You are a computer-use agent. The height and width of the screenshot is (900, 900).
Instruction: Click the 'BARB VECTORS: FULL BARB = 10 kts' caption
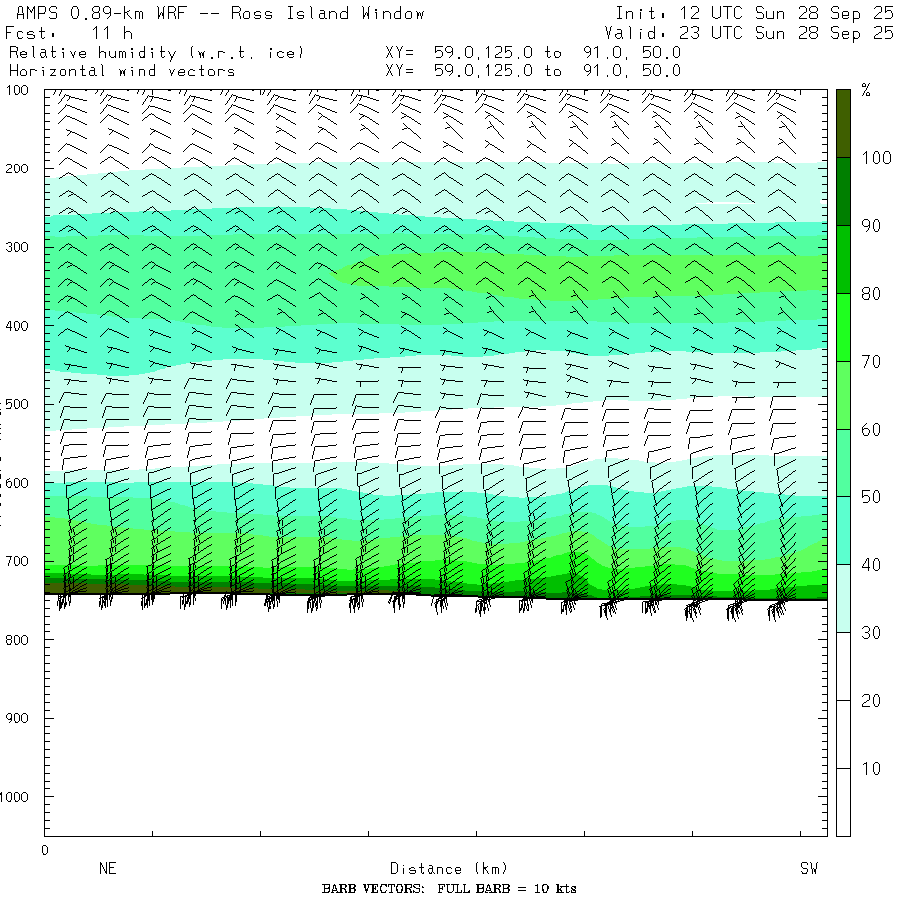449,889
